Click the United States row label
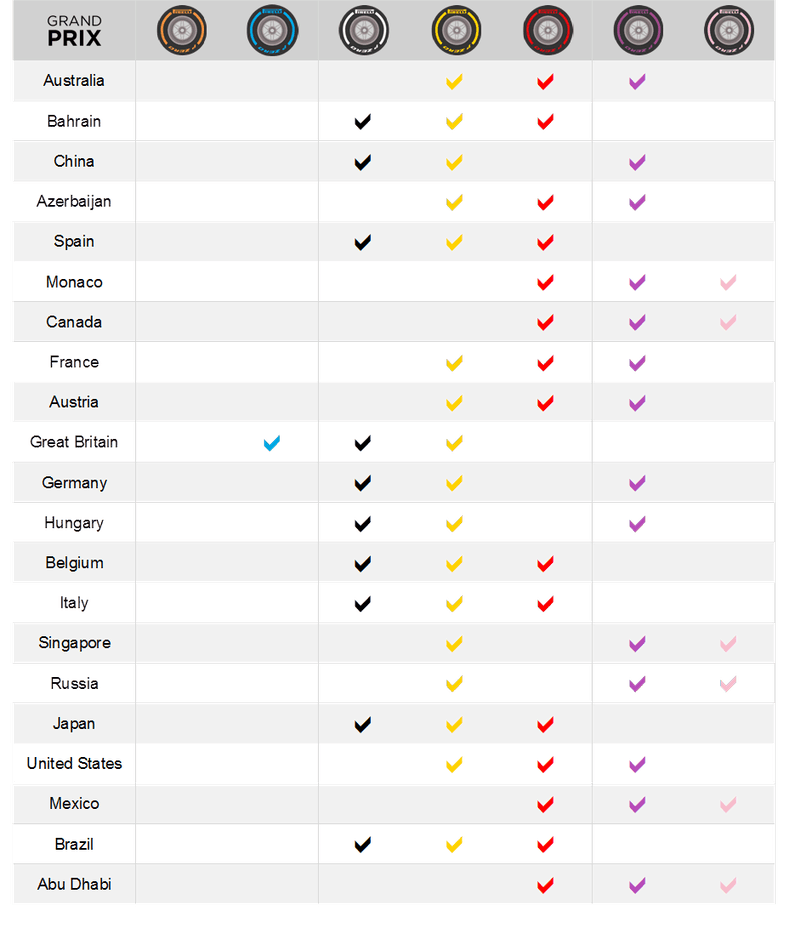The width and height of the screenshot is (789, 928). tap(74, 764)
